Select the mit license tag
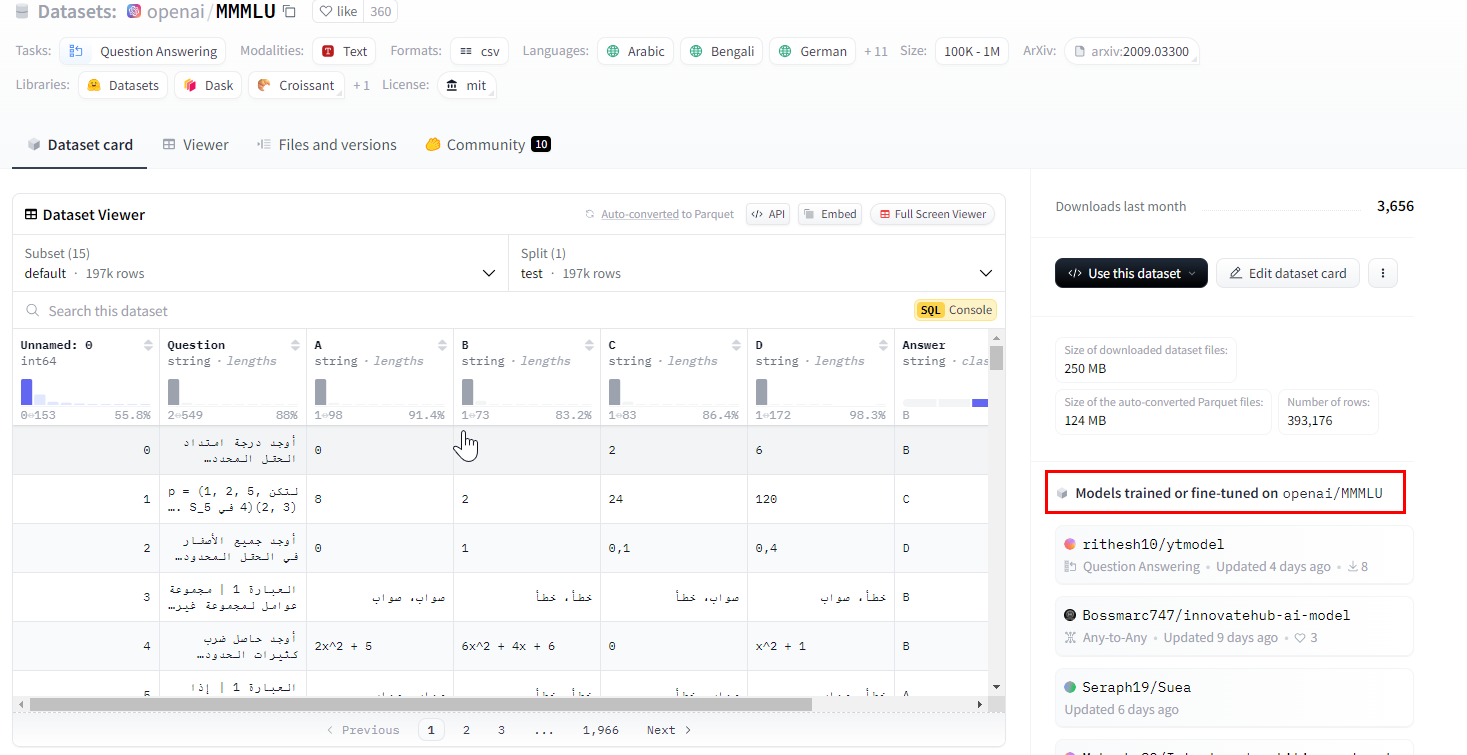The height and width of the screenshot is (755, 1467). (466, 85)
